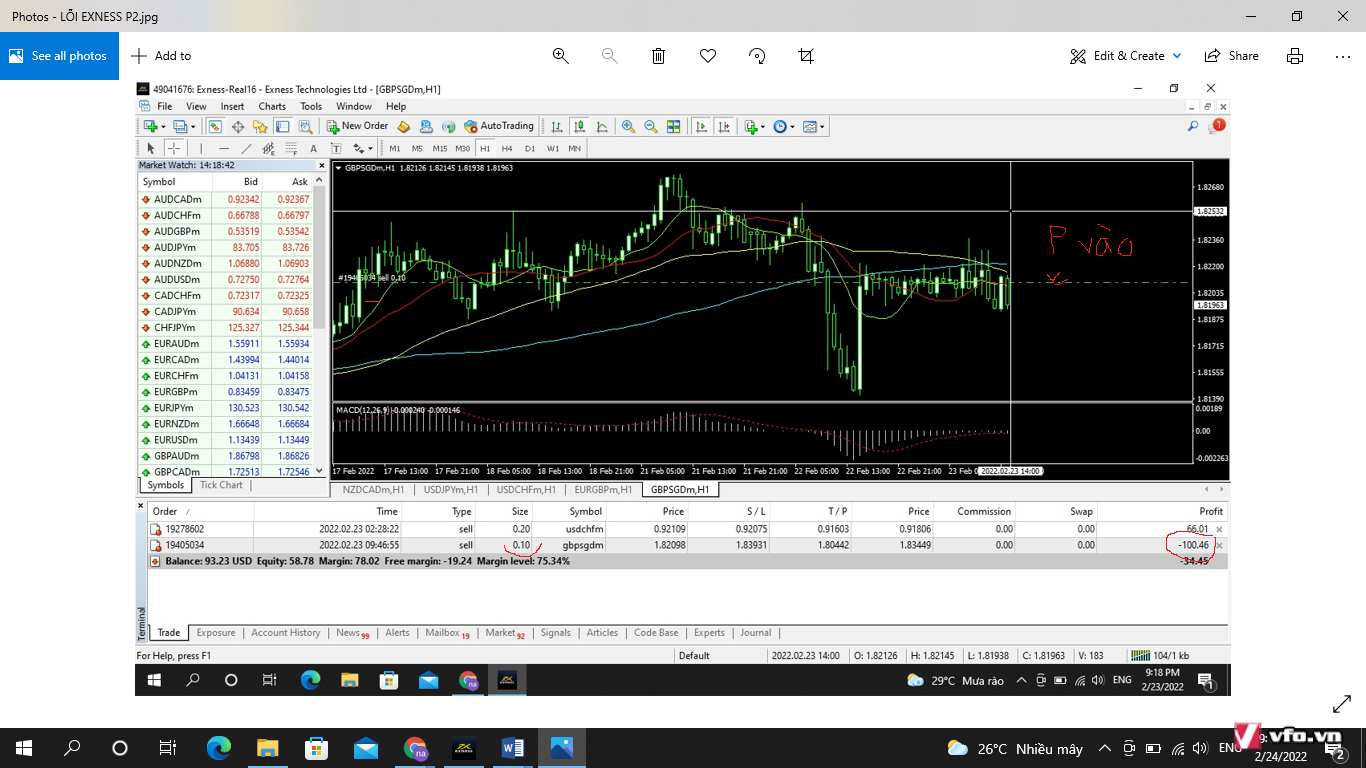
Task: Switch to the EURGBPm,H1 chart tab
Action: (603, 490)
